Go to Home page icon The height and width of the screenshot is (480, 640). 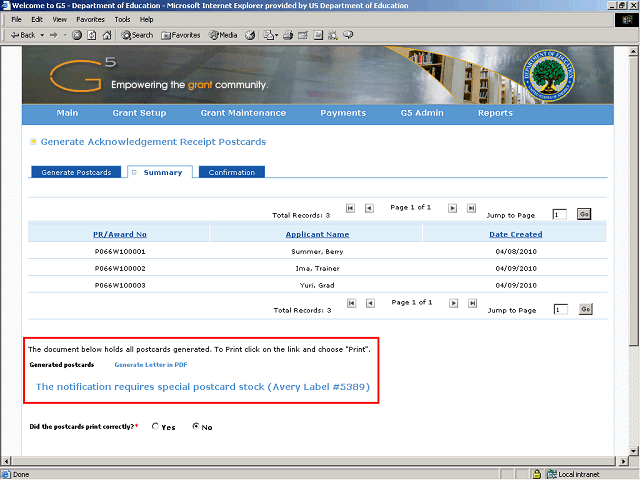107,35
